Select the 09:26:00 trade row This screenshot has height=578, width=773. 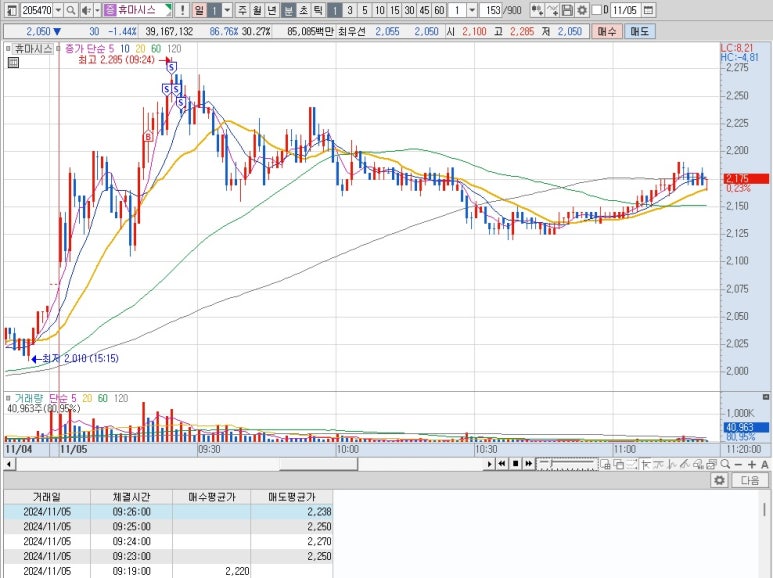click(168, 511)
